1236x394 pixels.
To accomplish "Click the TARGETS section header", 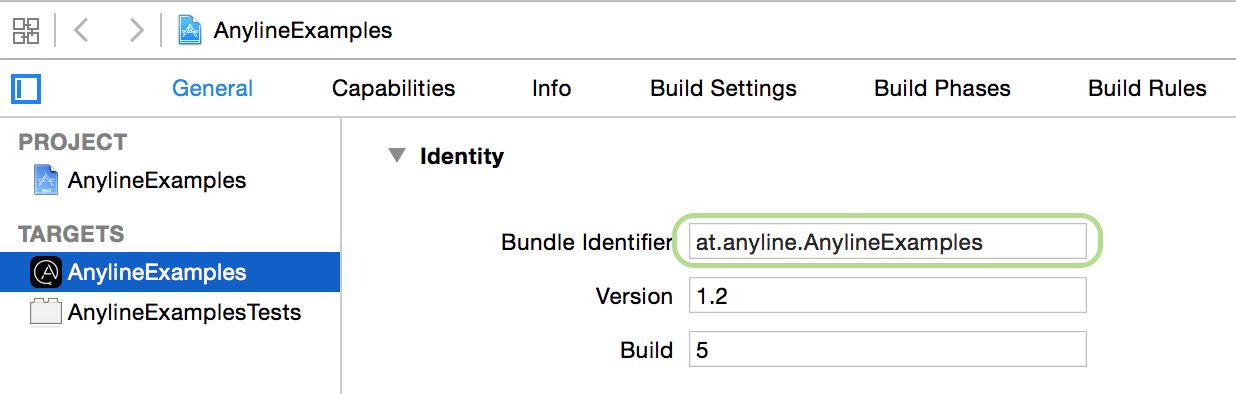I will [71, 234].
